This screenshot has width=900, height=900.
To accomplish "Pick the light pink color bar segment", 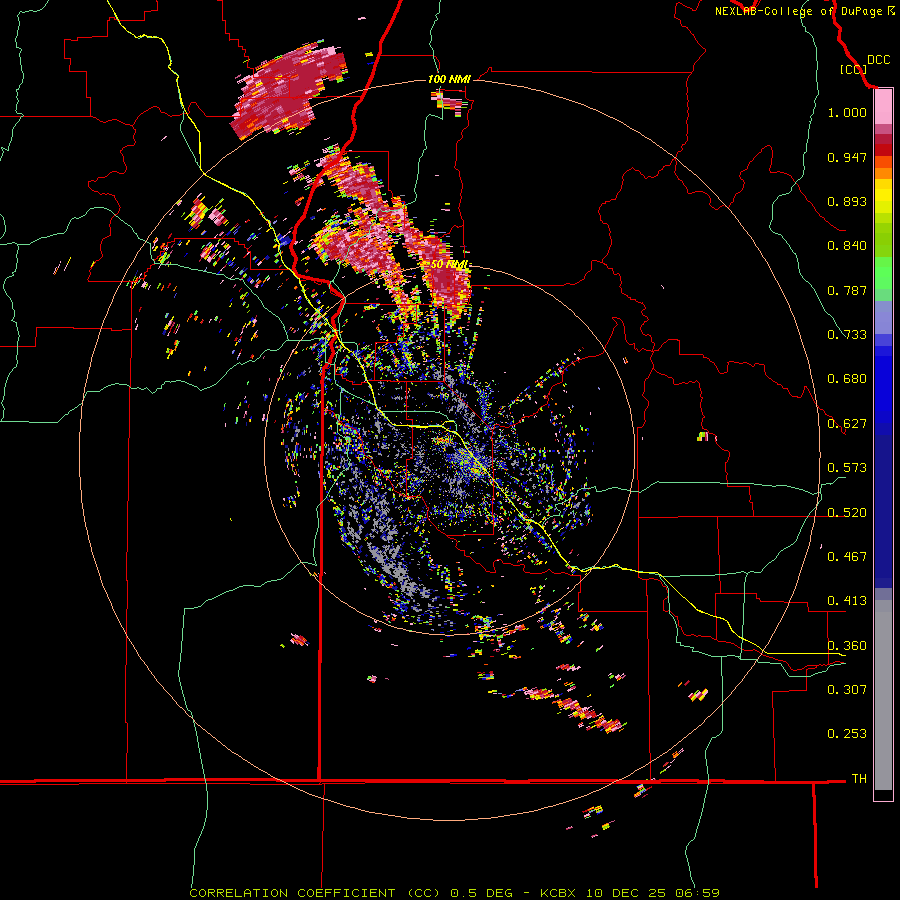I will pyautogui.click(x=883, y=107).
